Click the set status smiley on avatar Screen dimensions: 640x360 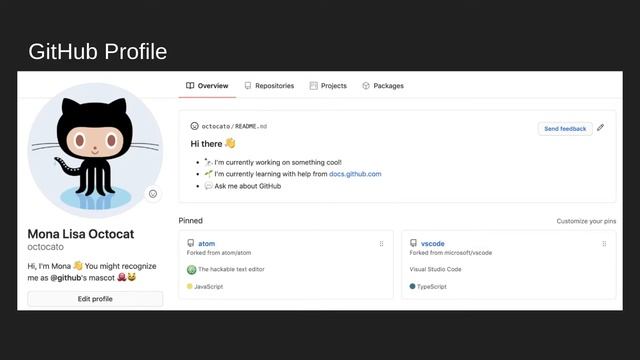[153, 194]
